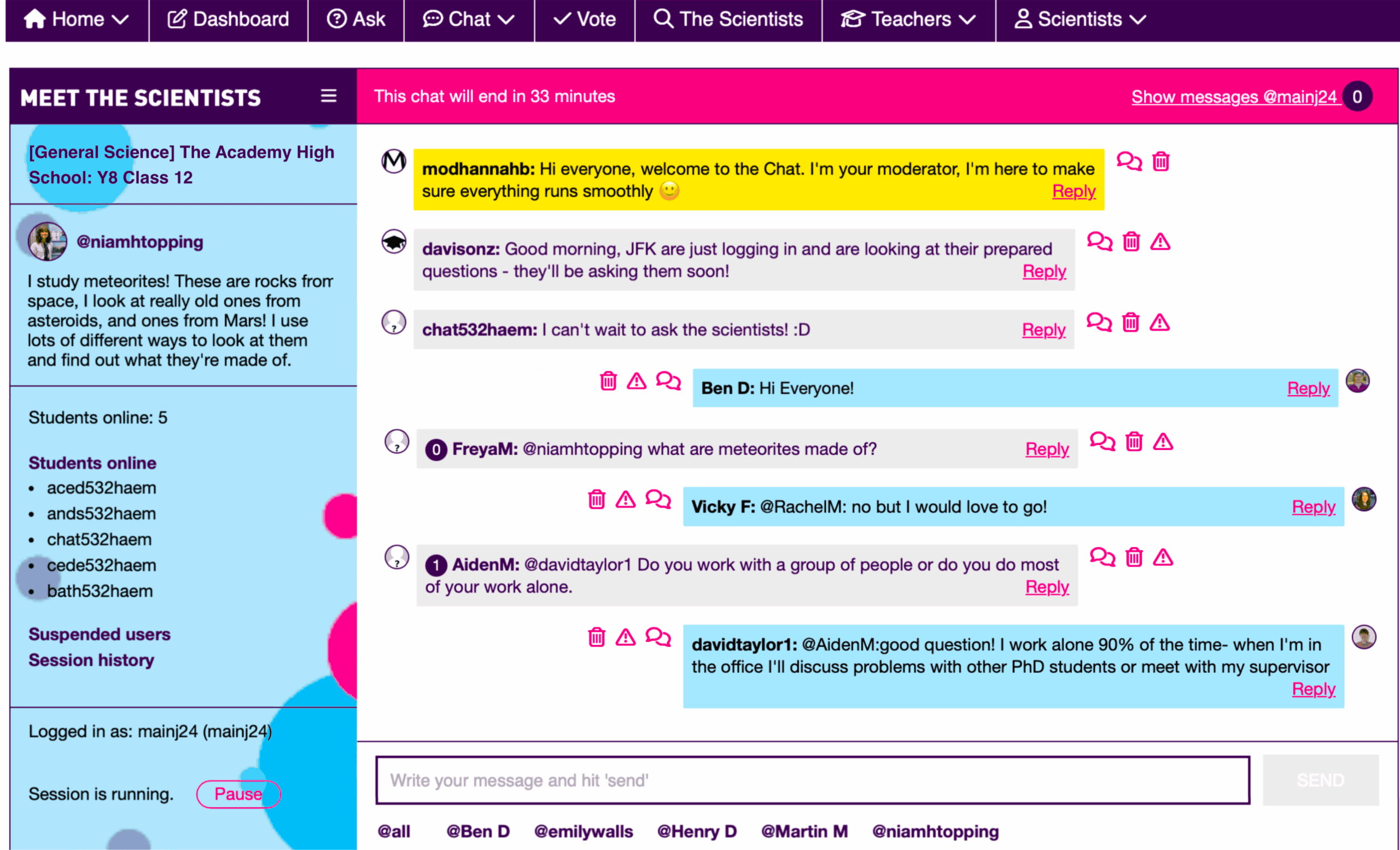This screenshot has width=1400, height=850.
Task: Reply to FreyaM's message
Action: tap(1047, 449)
